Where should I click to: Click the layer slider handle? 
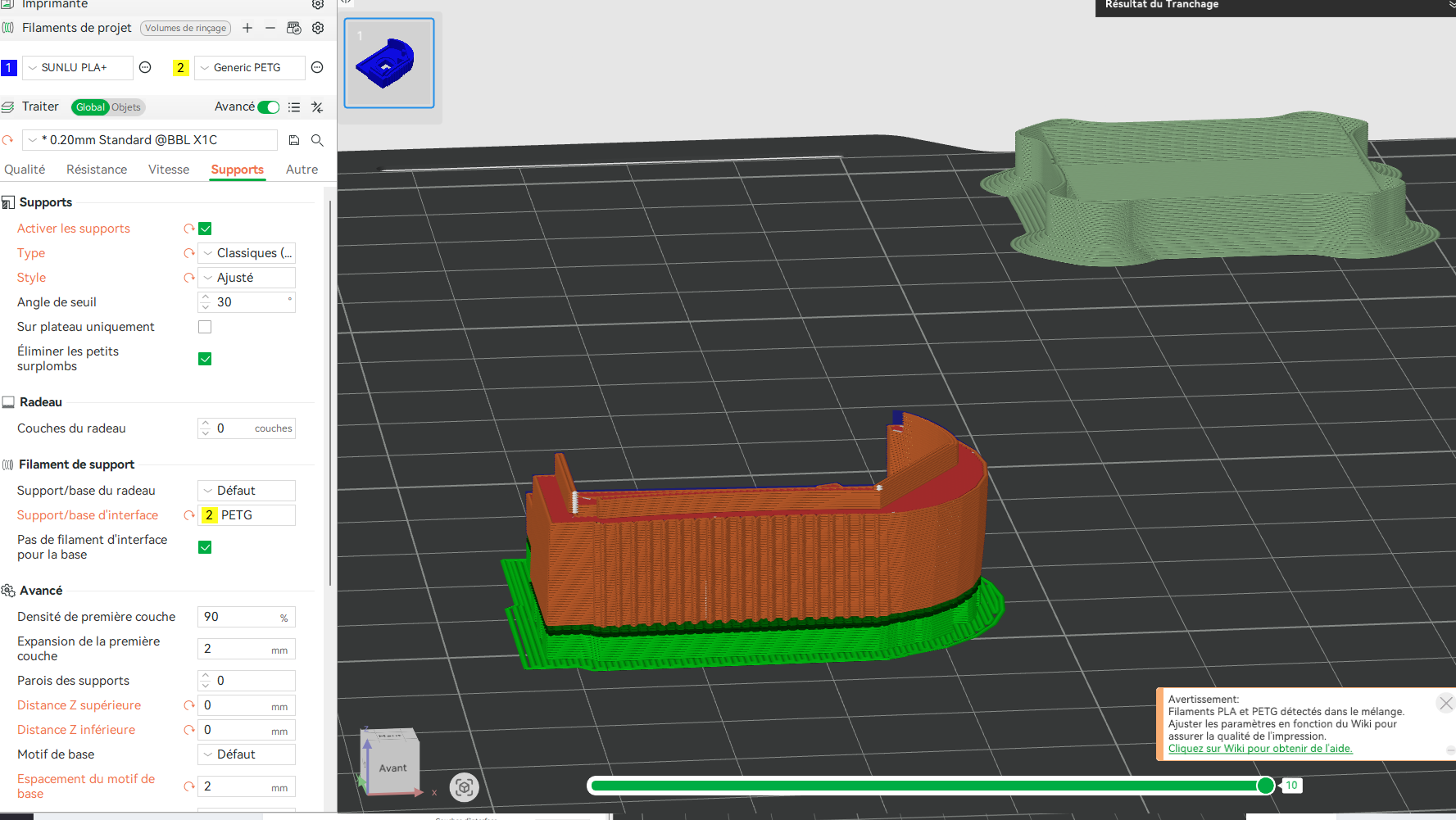(x=1266, y=786)
